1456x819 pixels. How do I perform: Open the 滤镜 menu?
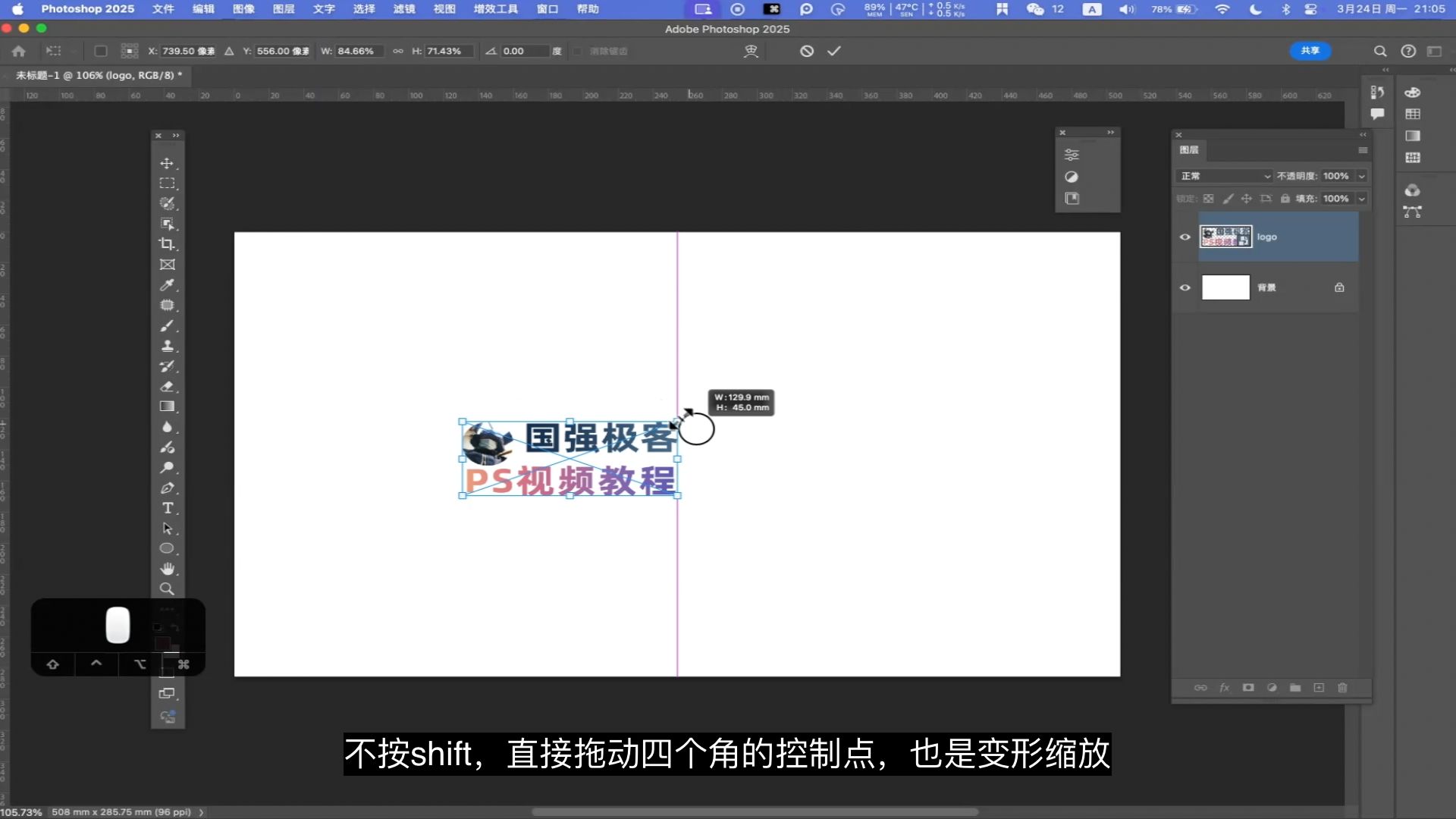404,9
